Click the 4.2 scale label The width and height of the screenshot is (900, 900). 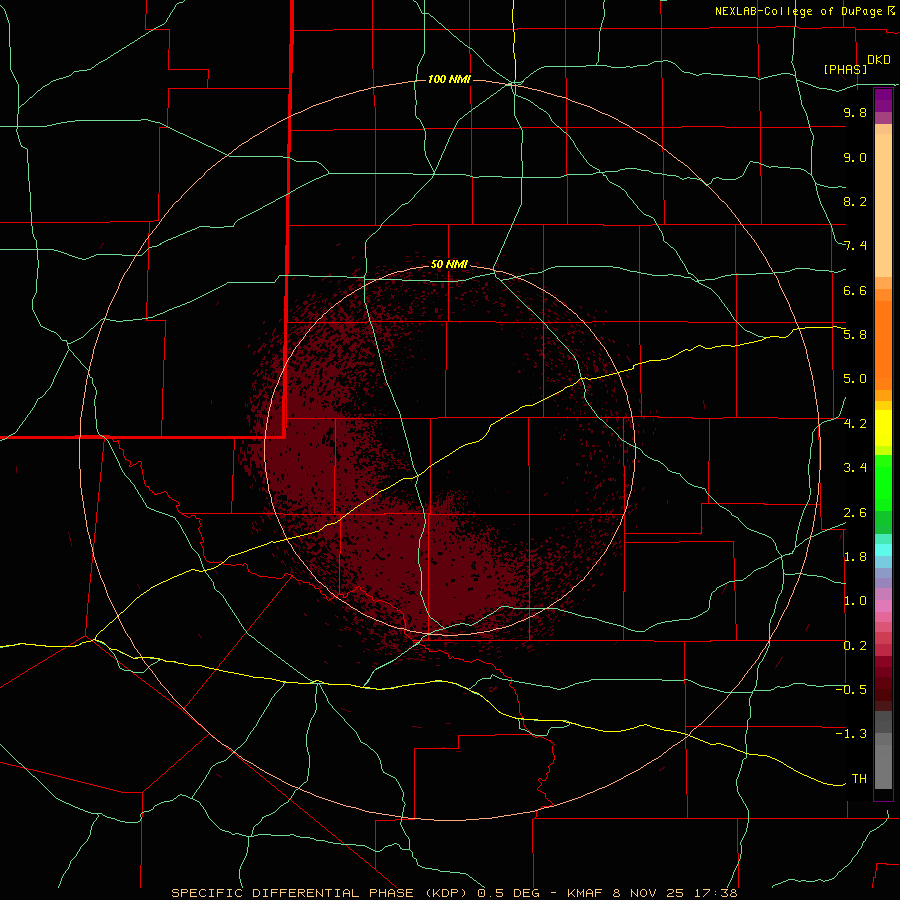click(855, 424)
